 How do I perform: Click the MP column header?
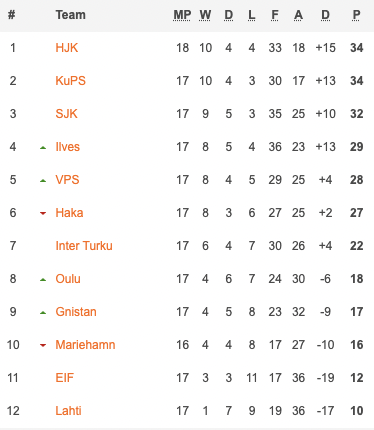pos(182,15)
